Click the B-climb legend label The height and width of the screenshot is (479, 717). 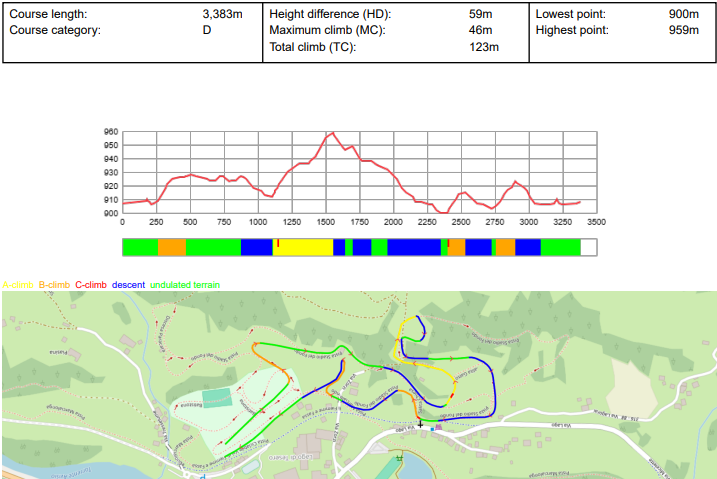(x=54, y=285)
